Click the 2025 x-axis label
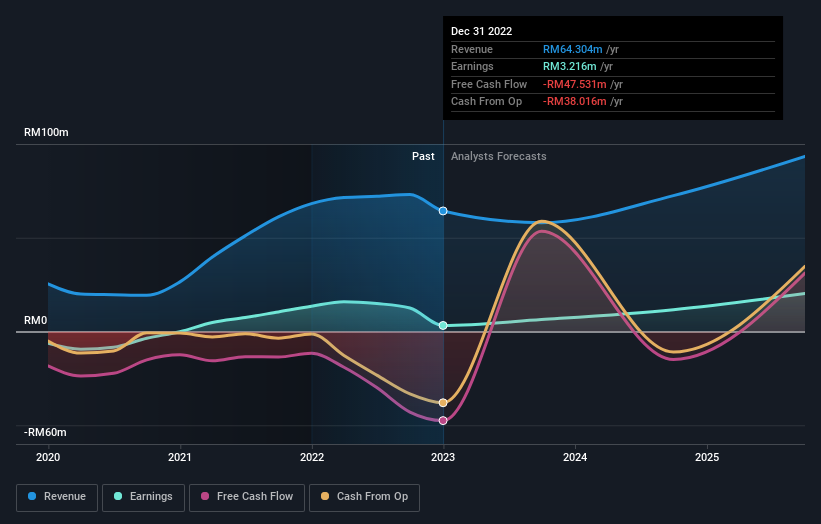The width and height of the screenshot is (821, 524). [707, 457]
